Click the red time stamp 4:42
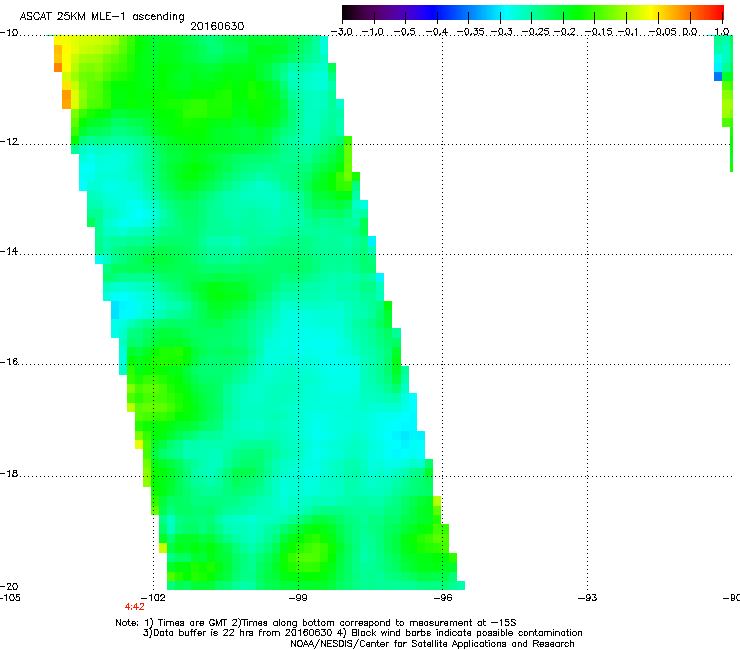Image resolution: width=740 pixels, height=650 pixels. coord(135,607)
